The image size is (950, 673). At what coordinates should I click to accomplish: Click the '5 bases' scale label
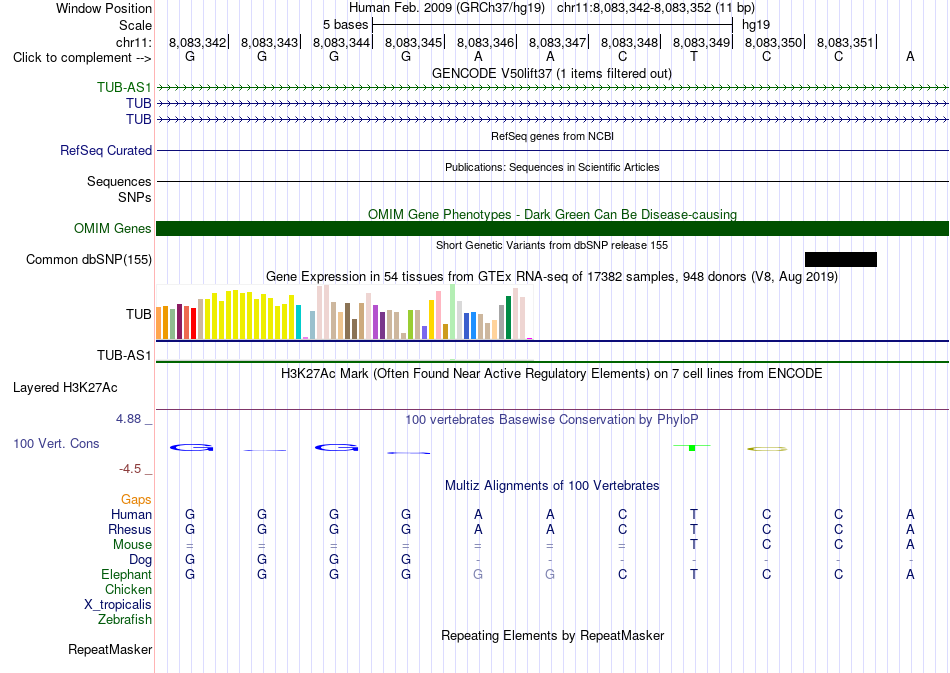[x=345, y=25]
